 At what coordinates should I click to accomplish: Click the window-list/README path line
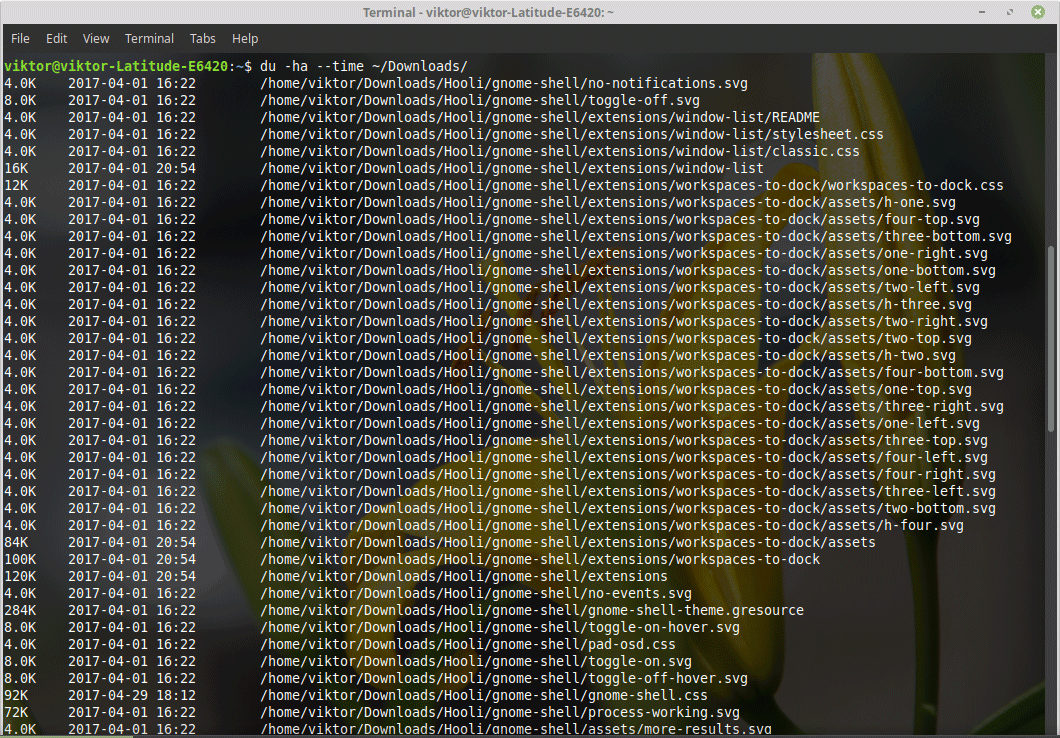[x=539, y=117]
